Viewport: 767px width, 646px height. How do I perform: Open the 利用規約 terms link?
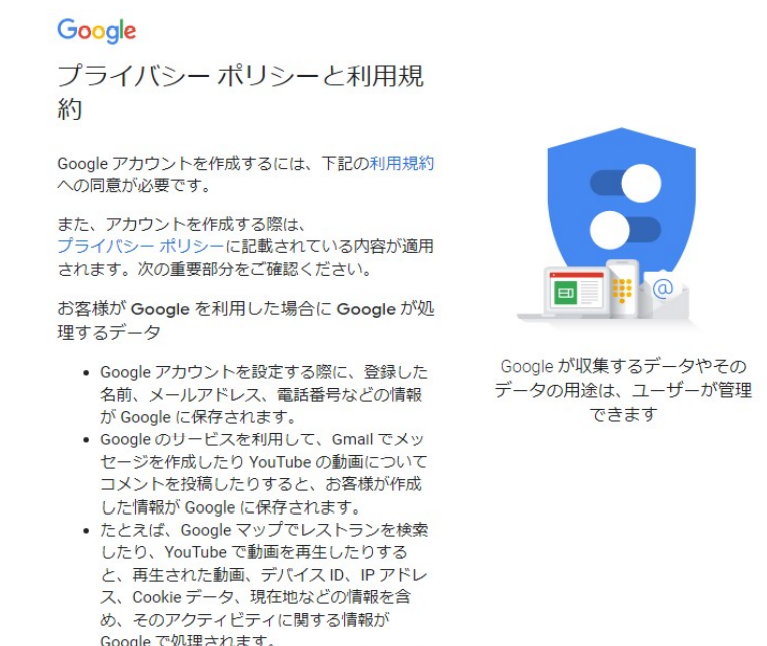[401, 163]
